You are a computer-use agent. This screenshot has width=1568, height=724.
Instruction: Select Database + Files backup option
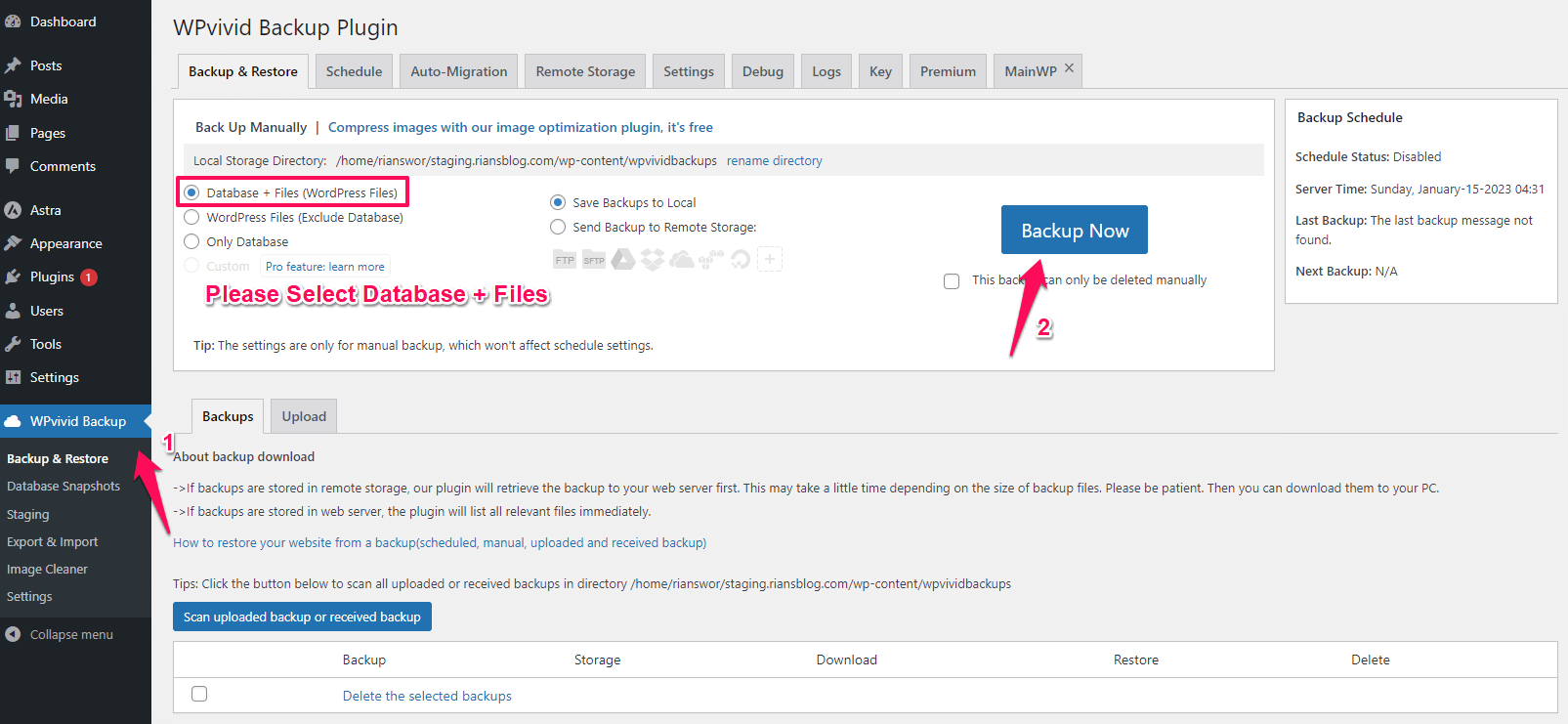click(191, 192)
